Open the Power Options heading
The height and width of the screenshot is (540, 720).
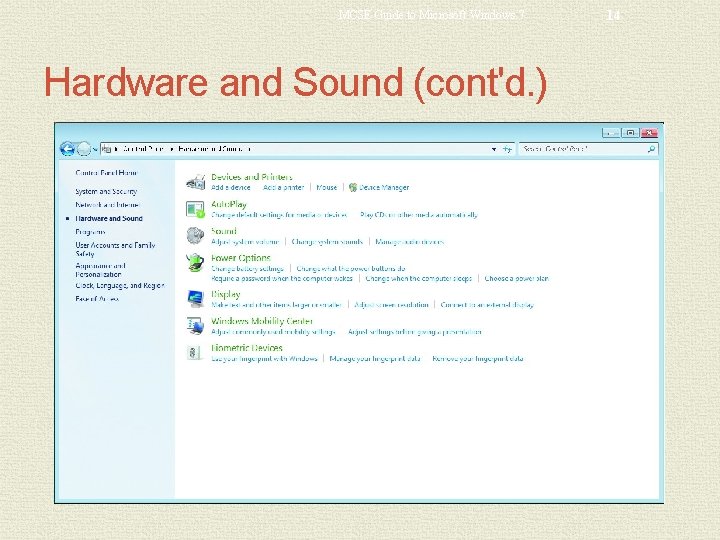[x=241, y=258]
